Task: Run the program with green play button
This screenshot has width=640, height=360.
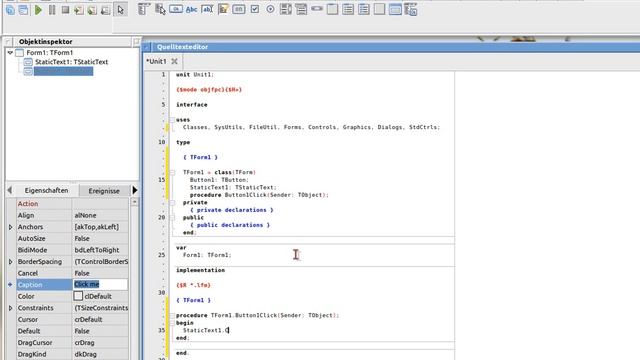Action: click(38, 10)
